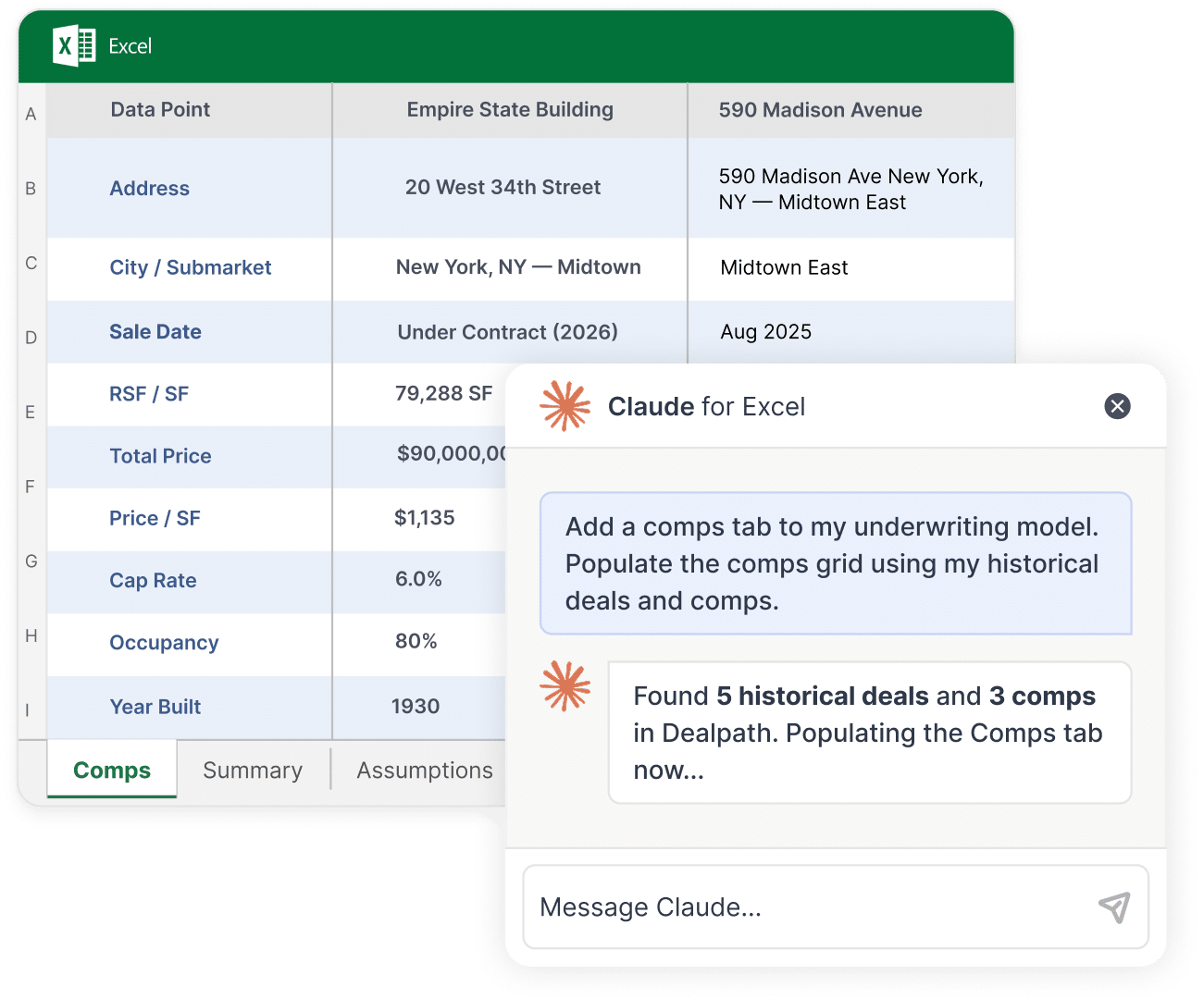Viewport: 1204px width, 999px height.
Task: Select row header I
Action: pos(28,710)
